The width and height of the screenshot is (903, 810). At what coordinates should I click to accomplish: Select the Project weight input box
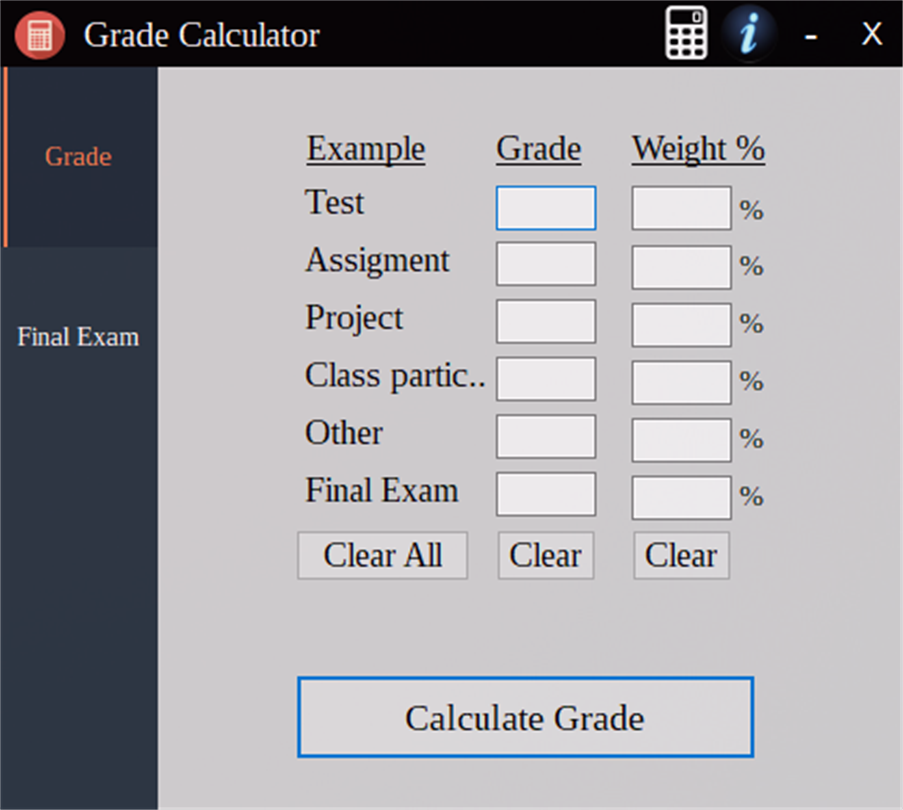point(681,325)
